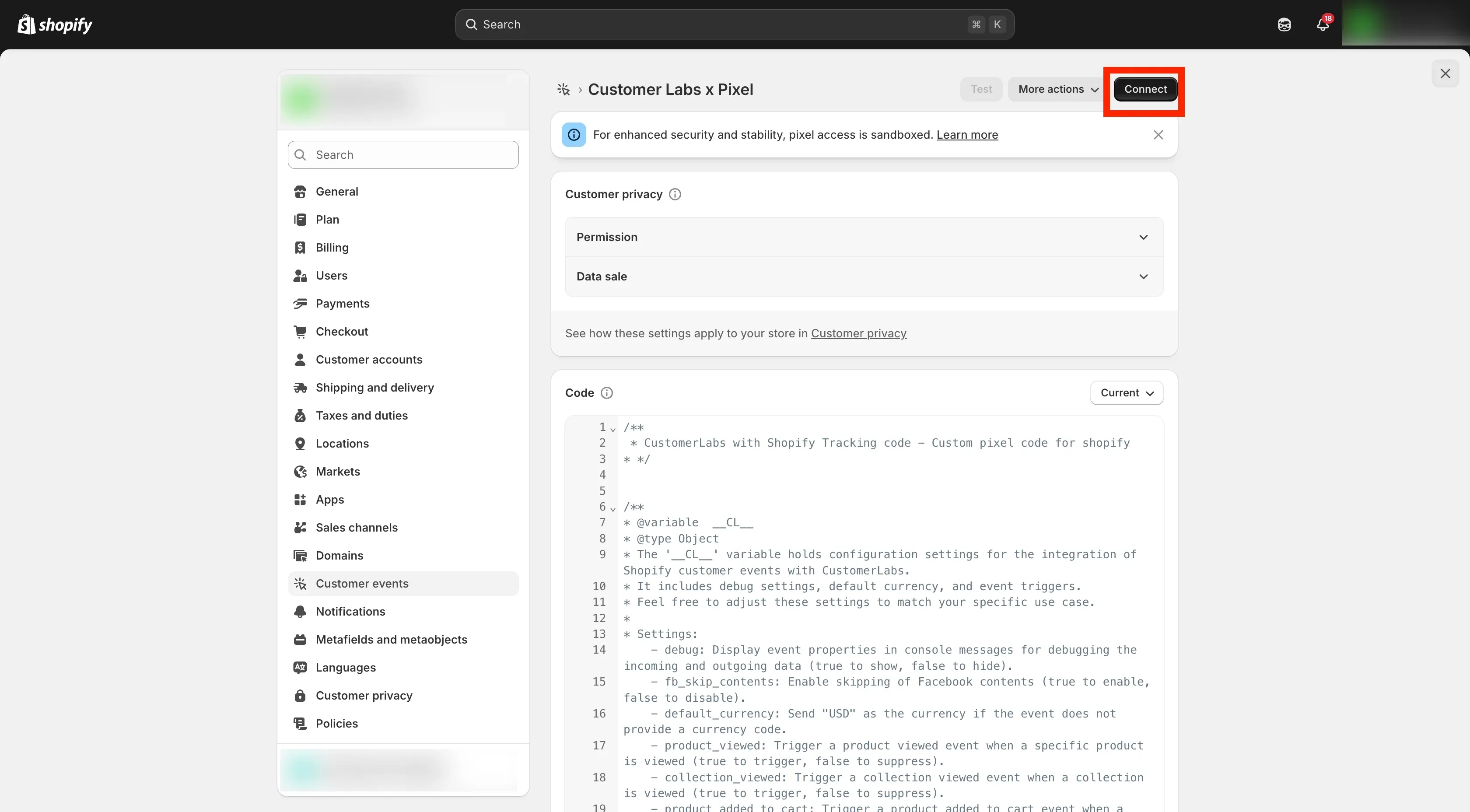The image size is (1470, 812).
Task: Open the Current code version dropdown
Action: 1127,393
